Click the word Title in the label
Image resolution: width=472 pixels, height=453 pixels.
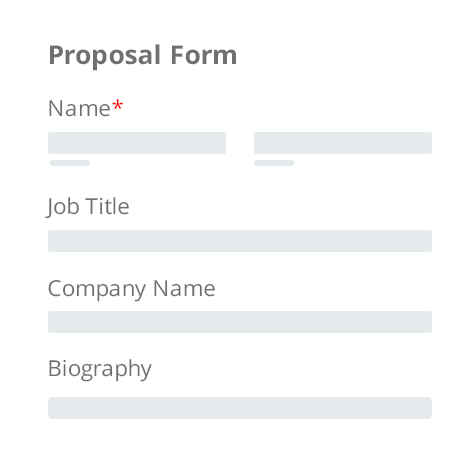click(108, 206)
